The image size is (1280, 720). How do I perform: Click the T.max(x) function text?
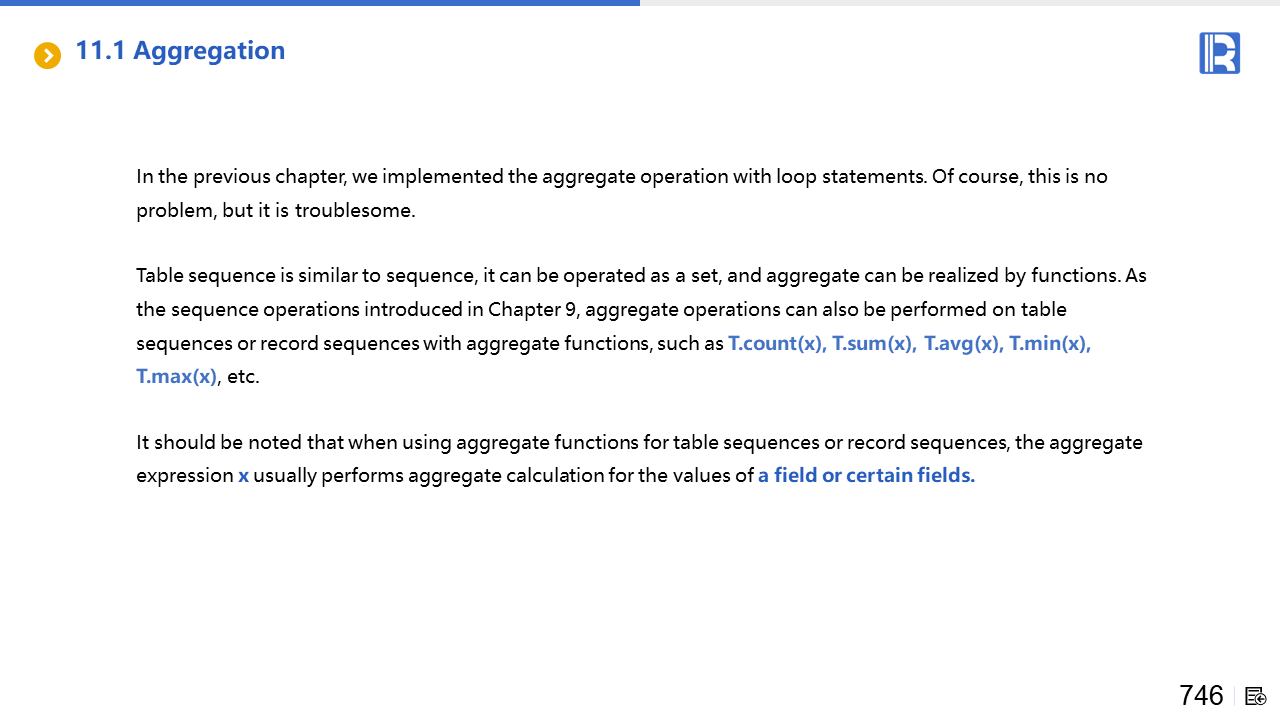(x=176, y=377)
